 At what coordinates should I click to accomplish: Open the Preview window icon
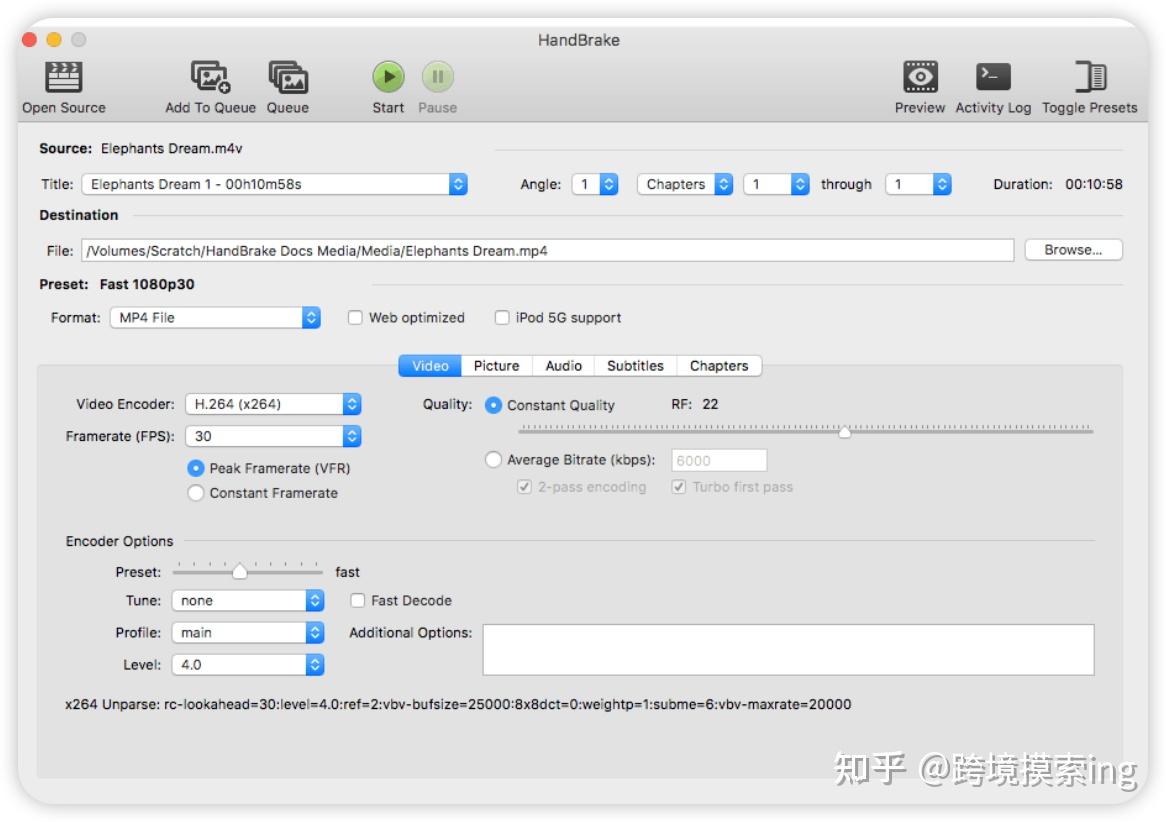point(920,77)
